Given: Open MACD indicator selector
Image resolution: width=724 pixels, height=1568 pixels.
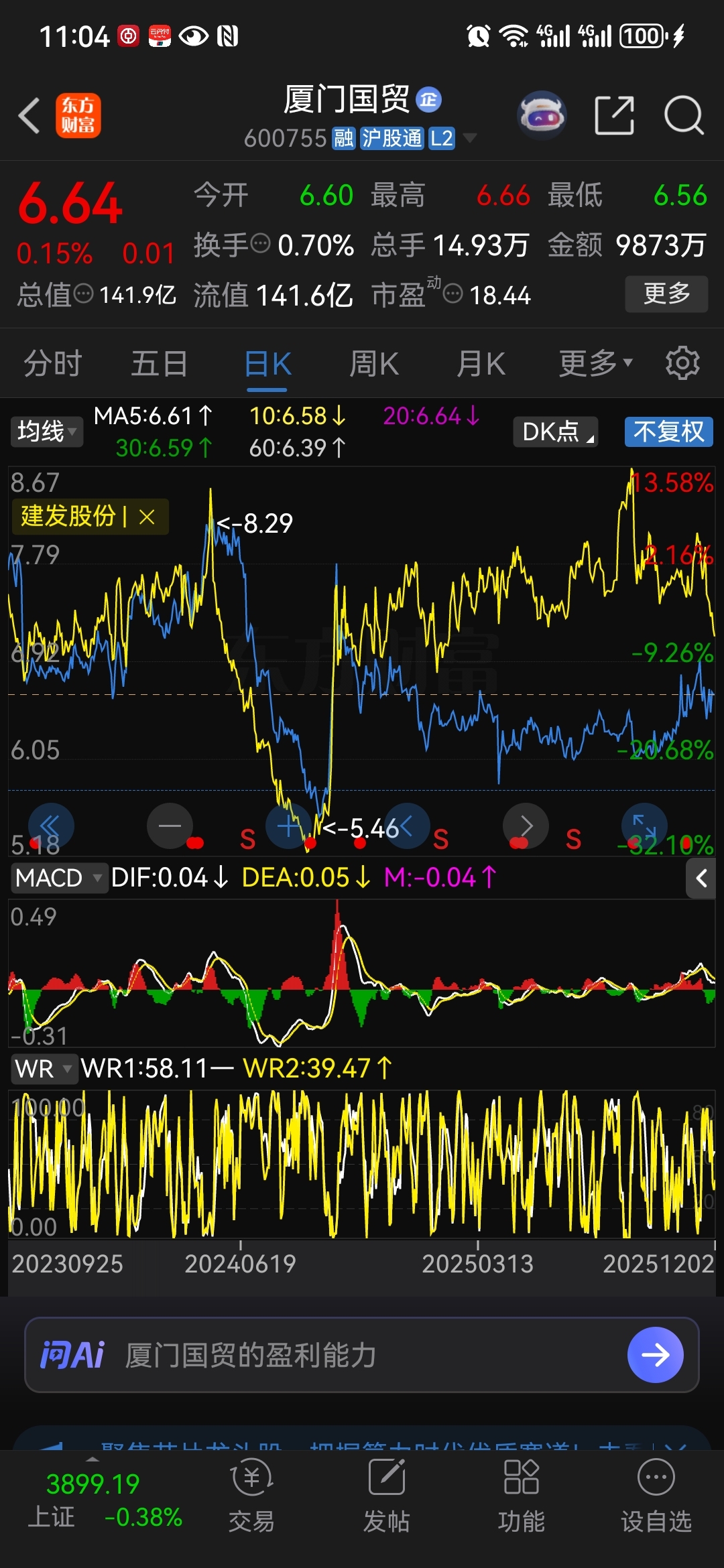Looking at the screenshot, I should tap(59, 878).
